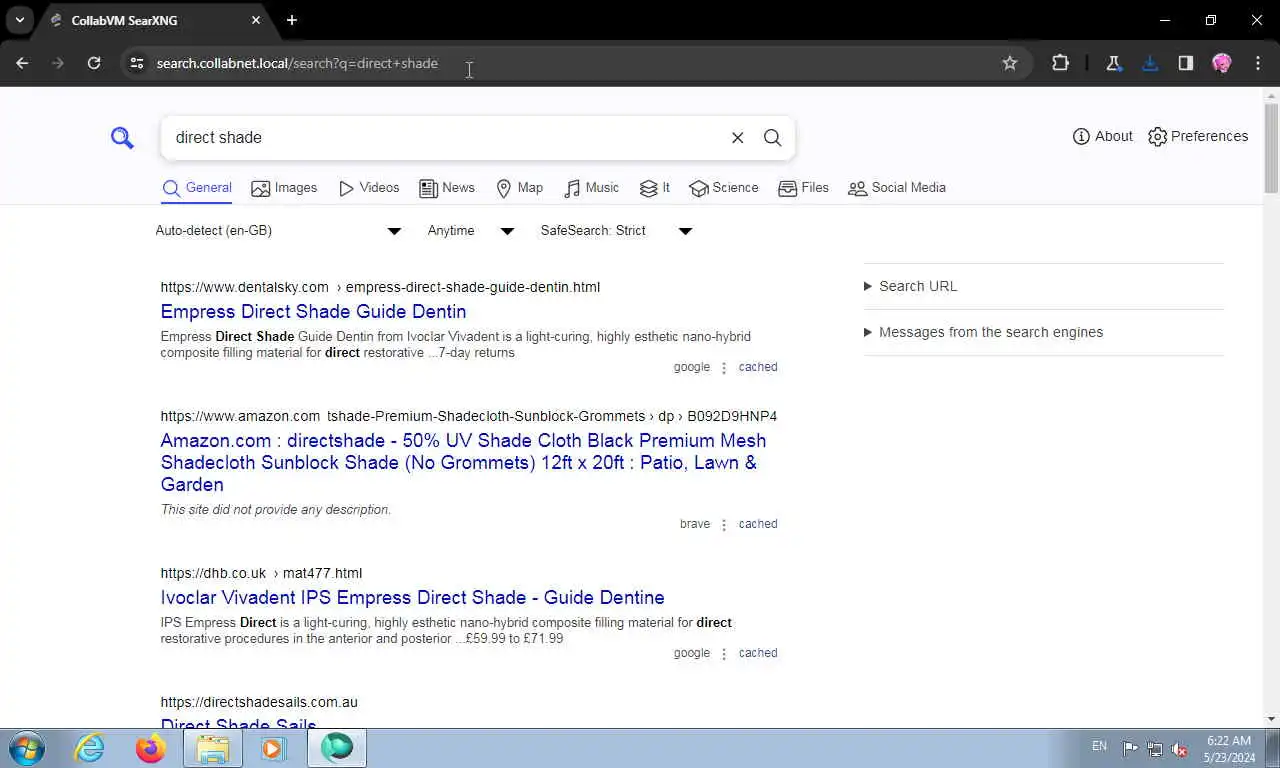Open cached link for Amazon result

(x=758, y=524)
